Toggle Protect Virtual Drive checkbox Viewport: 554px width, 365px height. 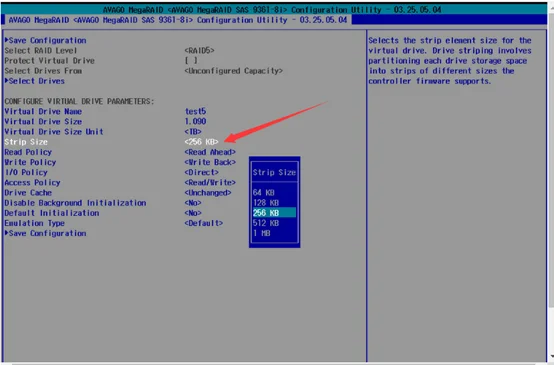click(x=191, y=60)
